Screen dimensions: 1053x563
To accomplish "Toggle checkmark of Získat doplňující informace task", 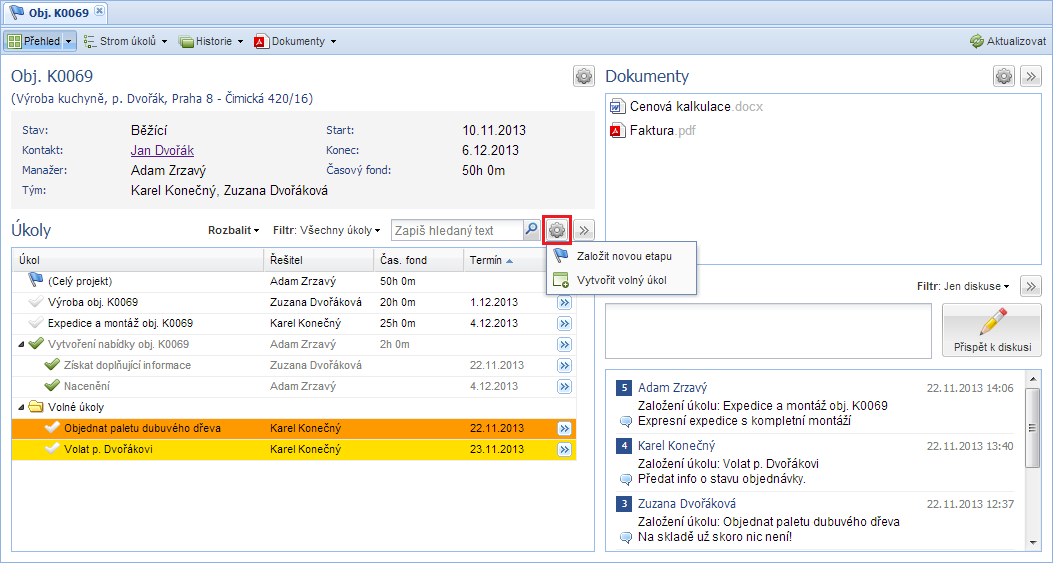I will coord(53,365).
